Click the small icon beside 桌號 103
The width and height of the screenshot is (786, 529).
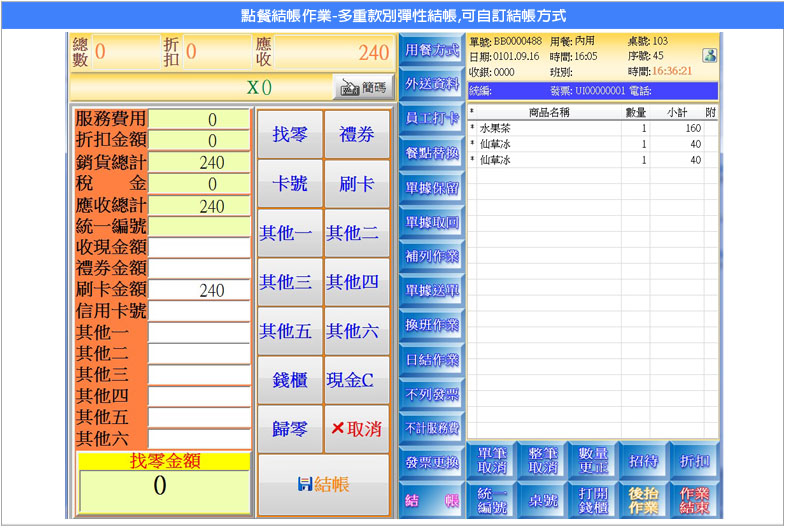(x=710, y=56)
